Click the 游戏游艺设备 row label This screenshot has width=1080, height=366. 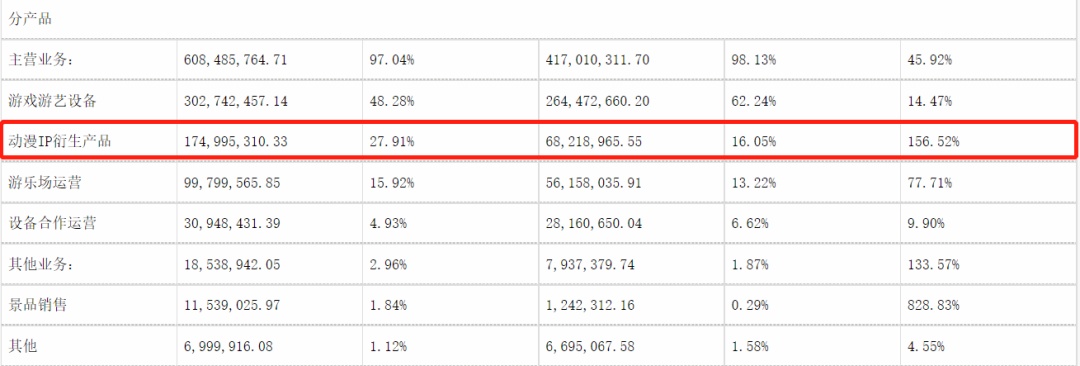(x=52, y=101)
